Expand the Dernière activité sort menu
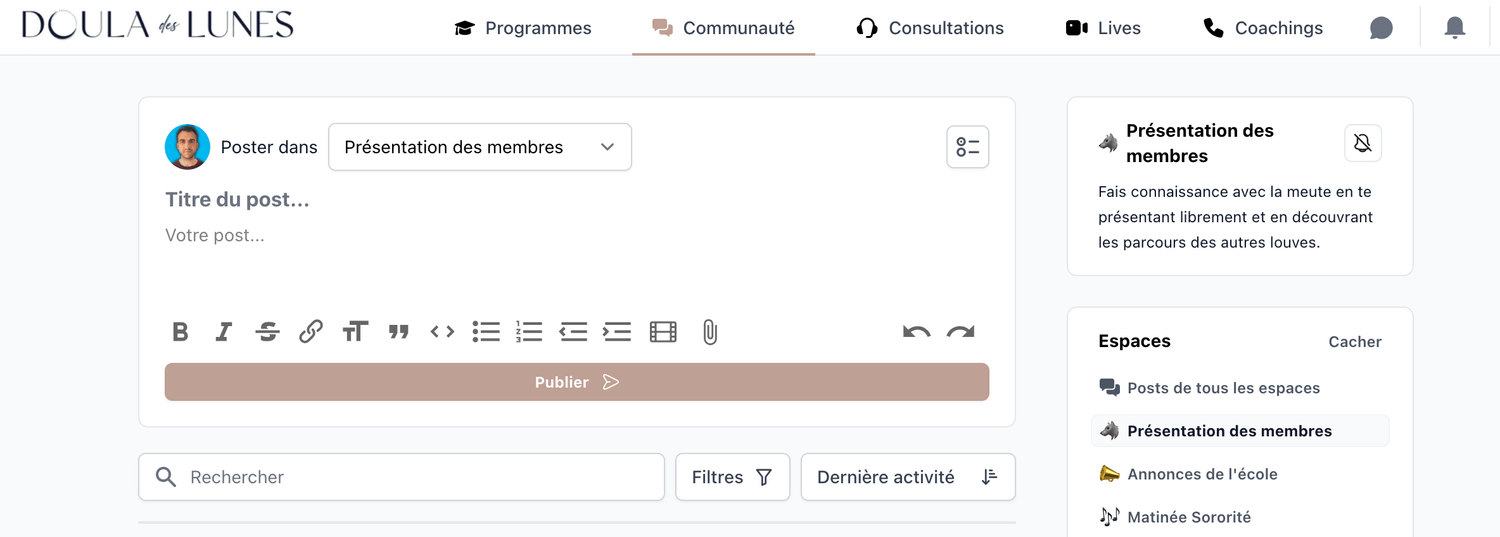1500x537 pixels. click(907, 477)
